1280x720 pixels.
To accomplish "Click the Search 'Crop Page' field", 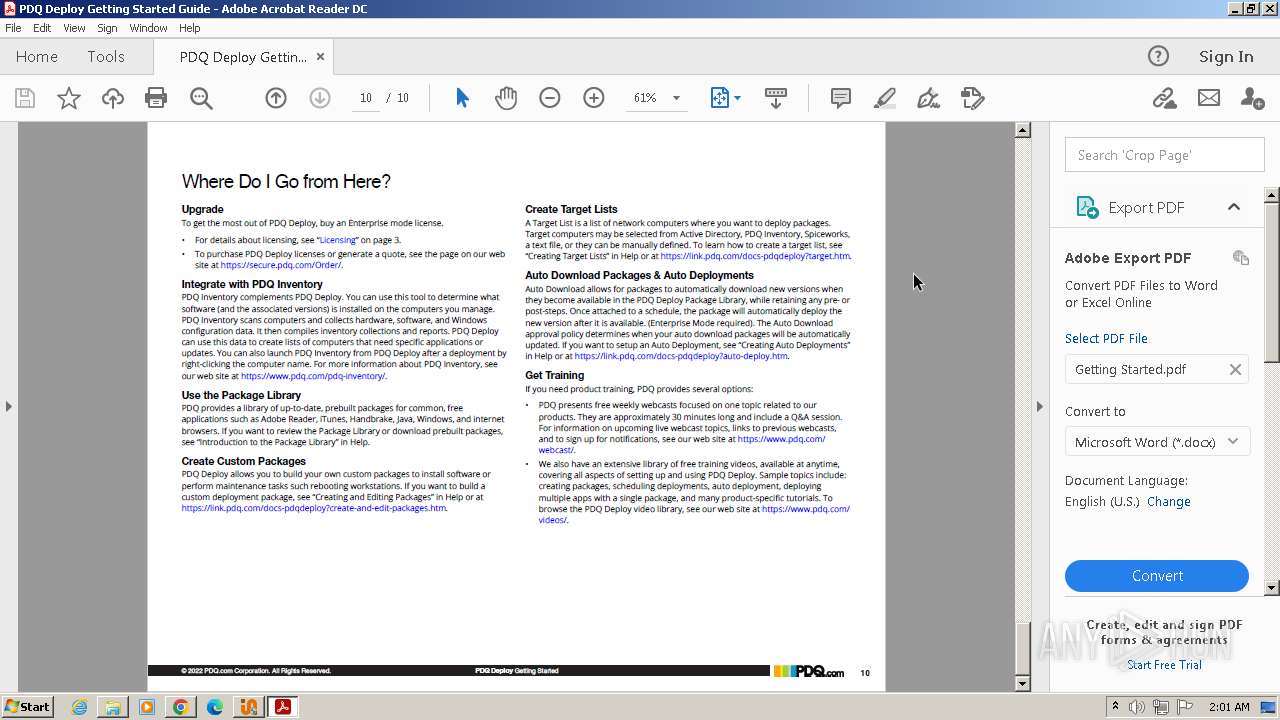I will click(1164, 155).
